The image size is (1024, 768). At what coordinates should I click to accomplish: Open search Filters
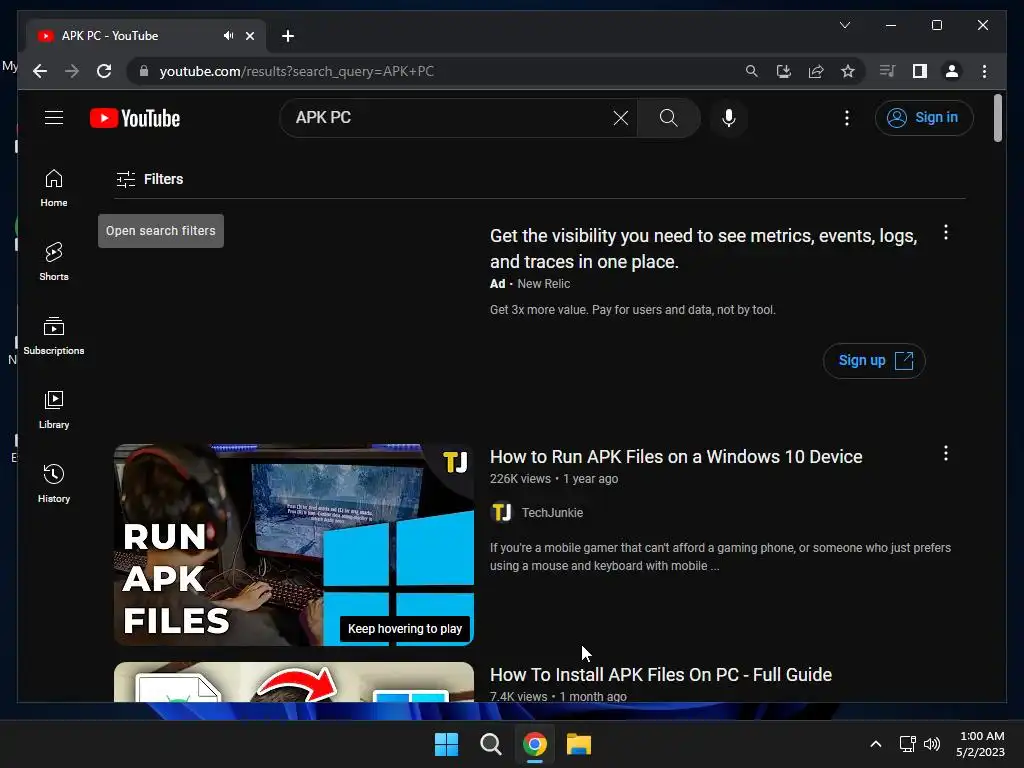pyautogui.click(x=150, y=179)
